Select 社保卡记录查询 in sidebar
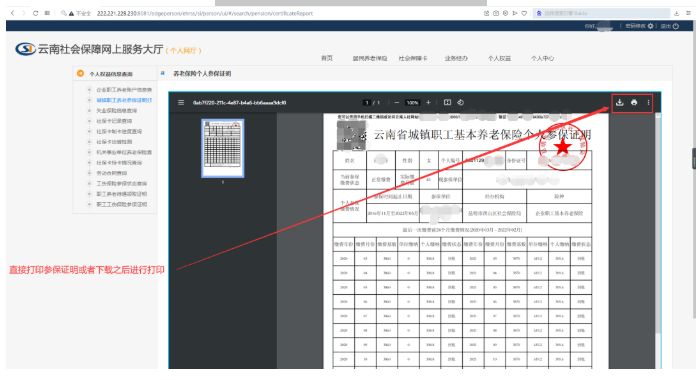The image size is (700, 380). point(114,121)
